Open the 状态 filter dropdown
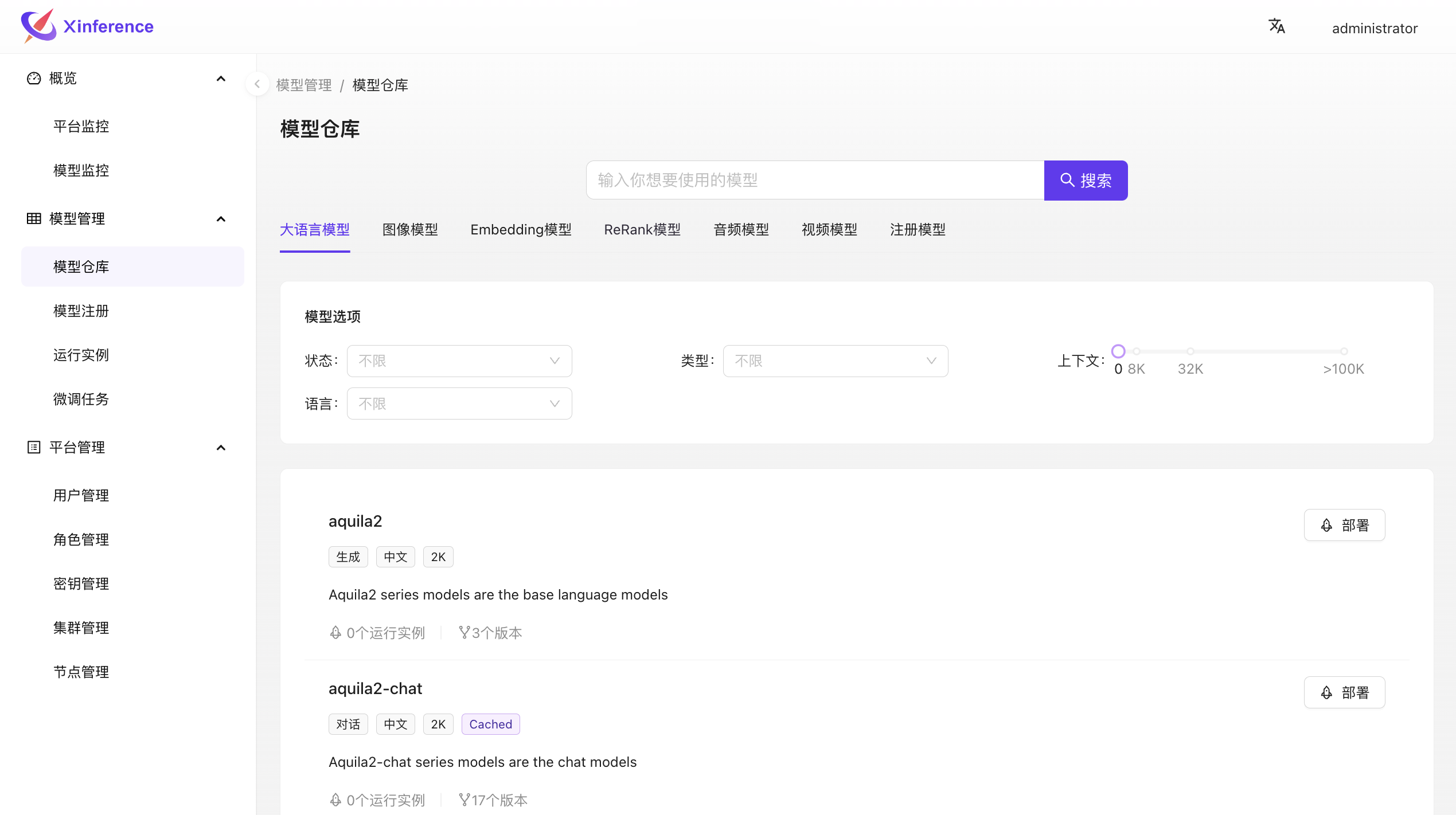 (459, 361)
